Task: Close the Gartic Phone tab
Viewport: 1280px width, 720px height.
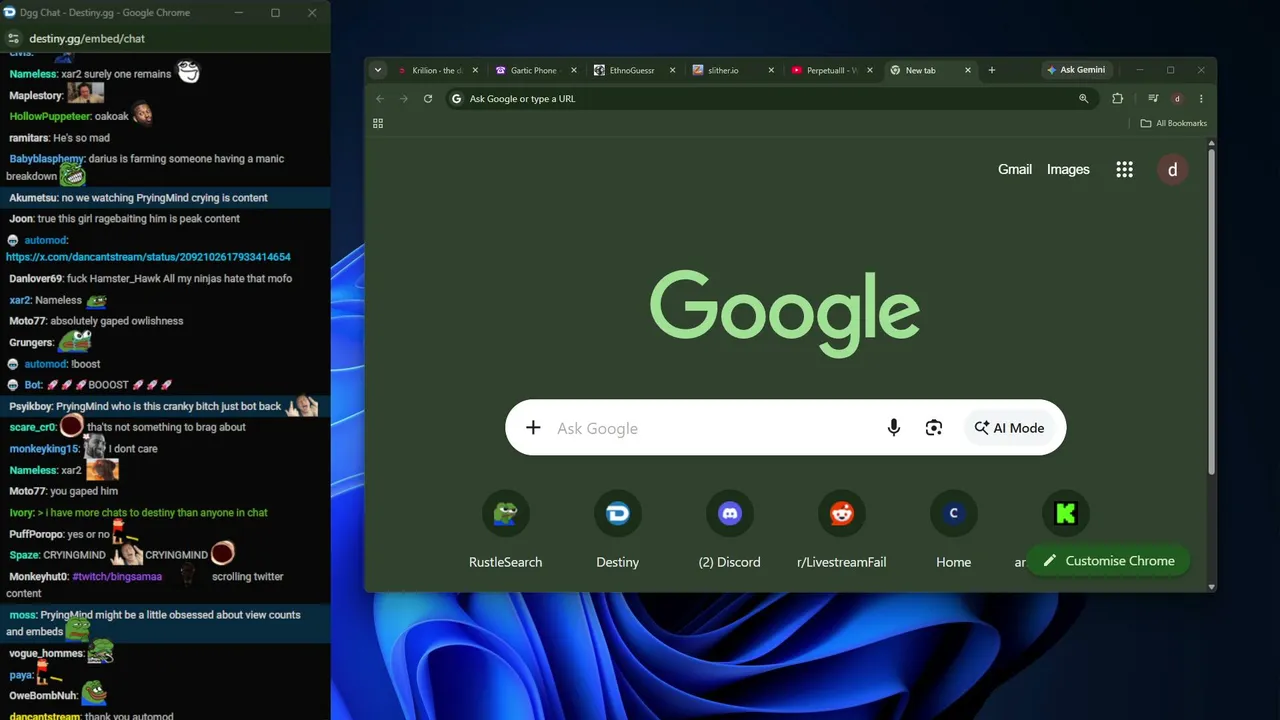Action: pyautogui.click(x=575, y=70)
